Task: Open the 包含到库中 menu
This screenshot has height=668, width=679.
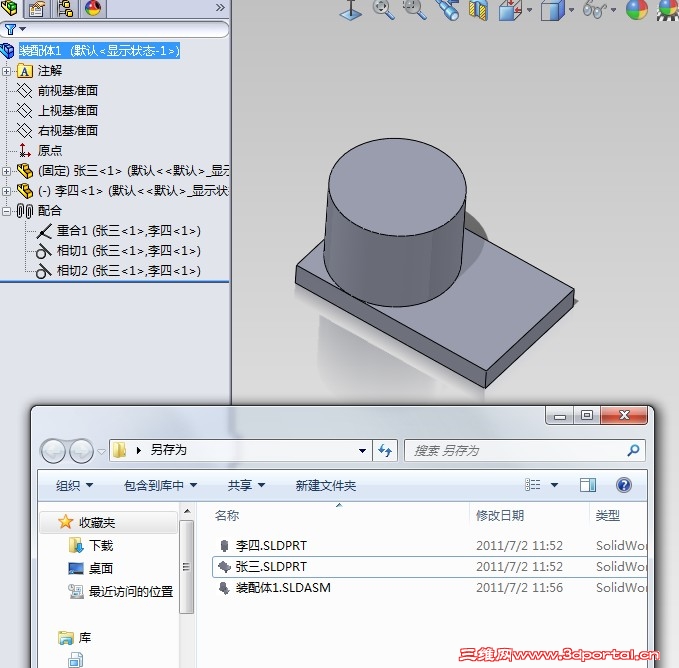Action: [x=160, y=485]
